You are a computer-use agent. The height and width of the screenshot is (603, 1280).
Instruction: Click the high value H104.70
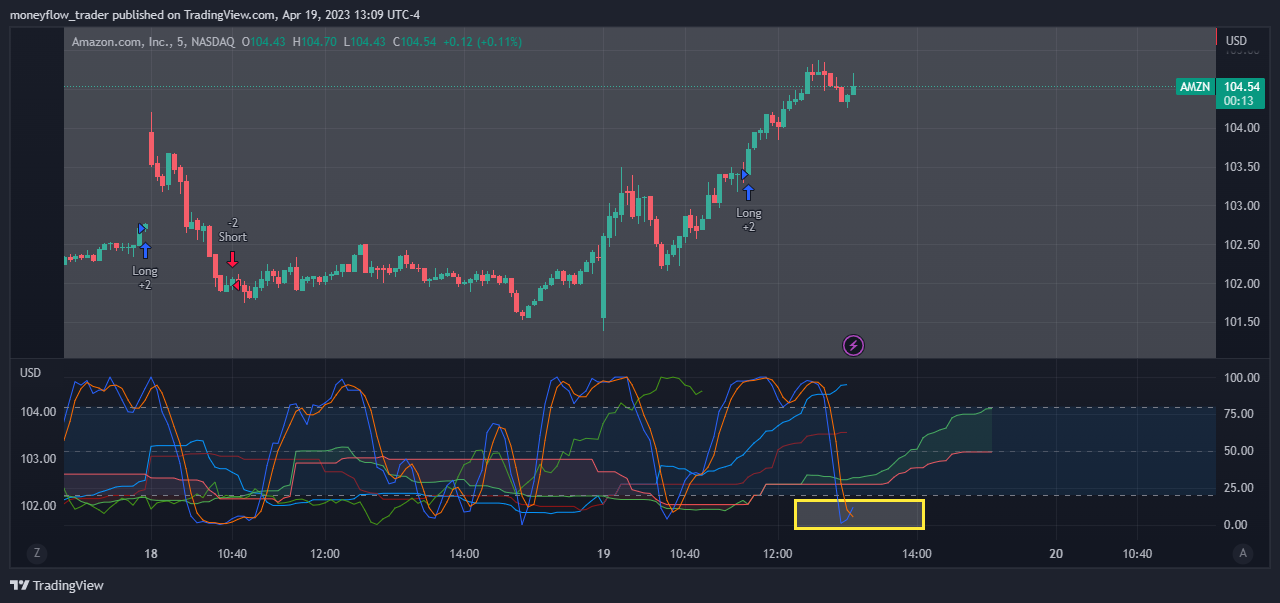(x=314, y=42)
